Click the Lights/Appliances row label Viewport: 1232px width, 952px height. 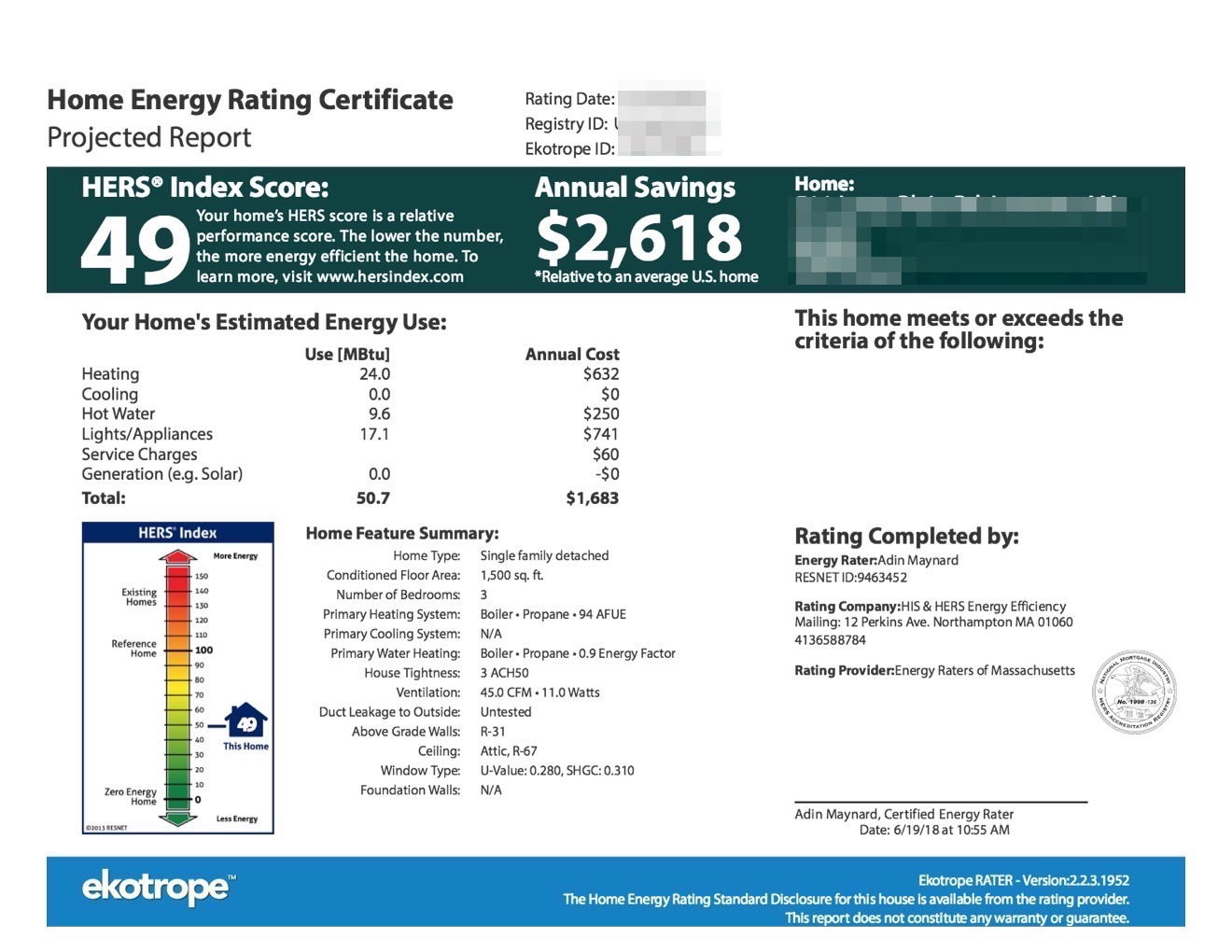(147, 434)
